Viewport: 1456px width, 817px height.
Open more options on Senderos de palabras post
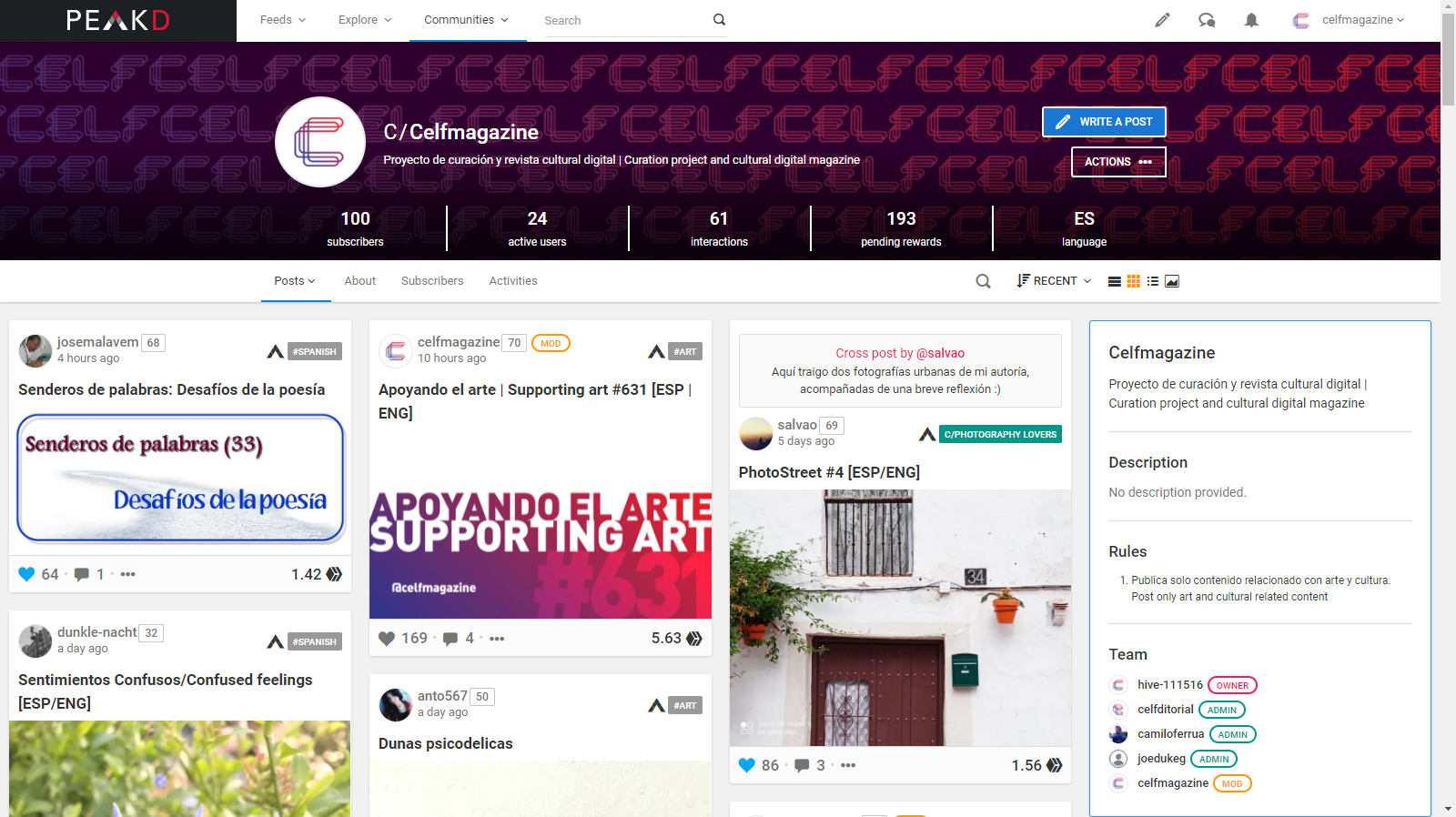coord(127,574)
